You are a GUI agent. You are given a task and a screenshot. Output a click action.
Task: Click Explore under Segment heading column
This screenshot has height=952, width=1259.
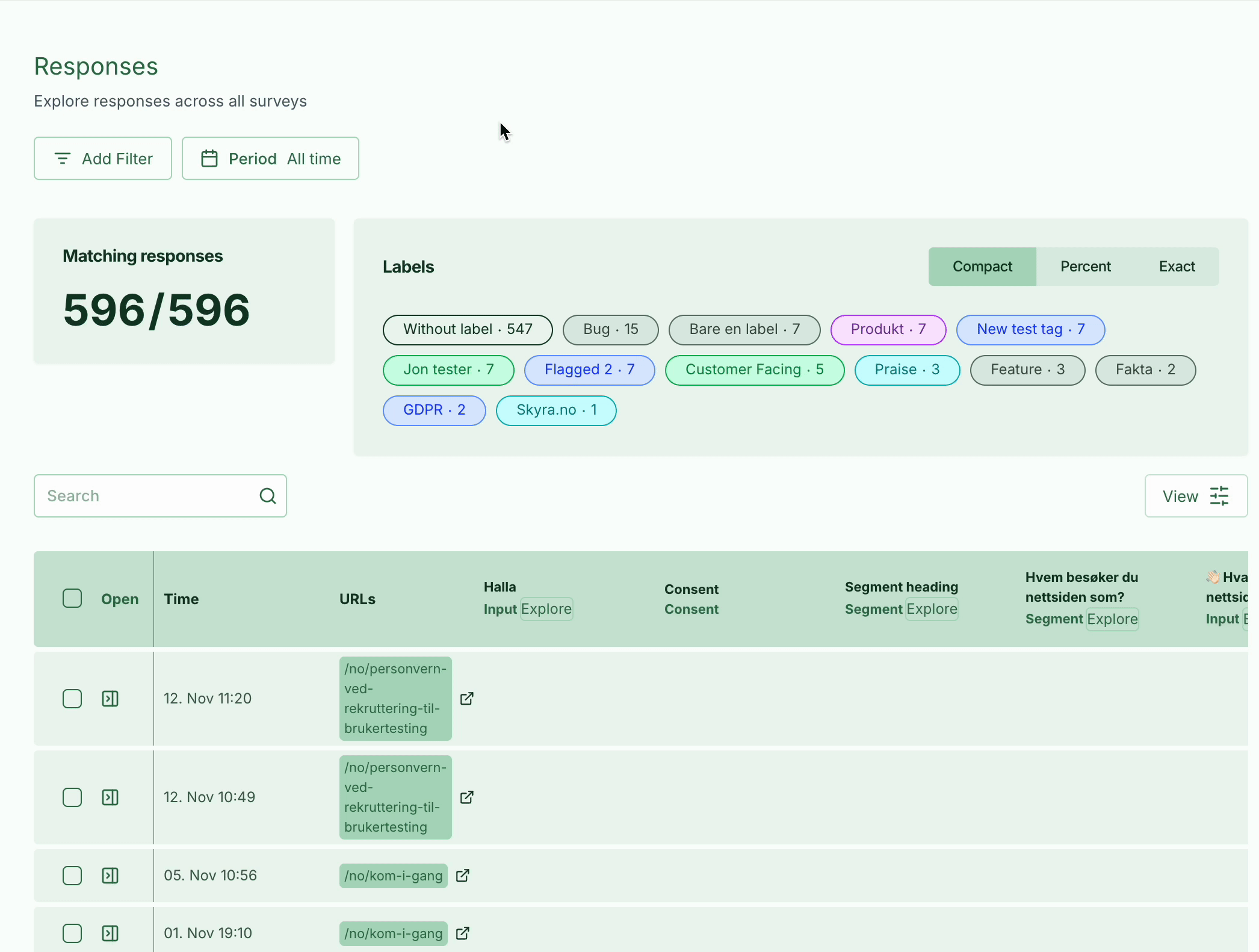click(x=932, y=609)
